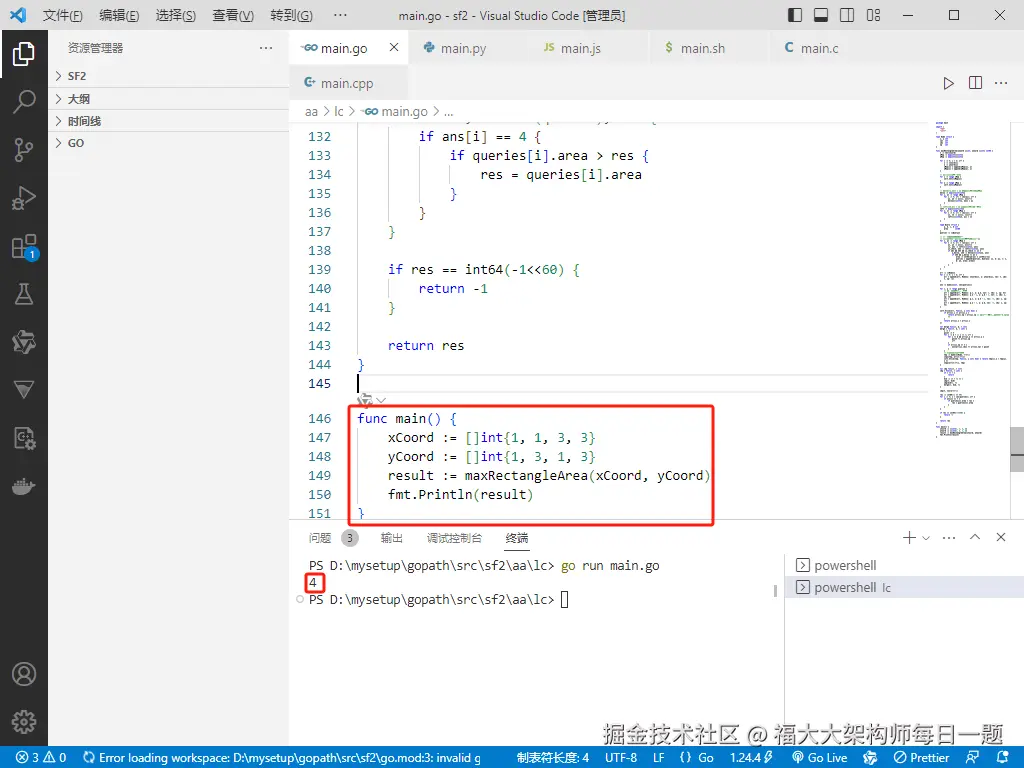Click the Error loading workspace status message
The width and height of the screenshot is (1024, 768).
tap(282, 758)
